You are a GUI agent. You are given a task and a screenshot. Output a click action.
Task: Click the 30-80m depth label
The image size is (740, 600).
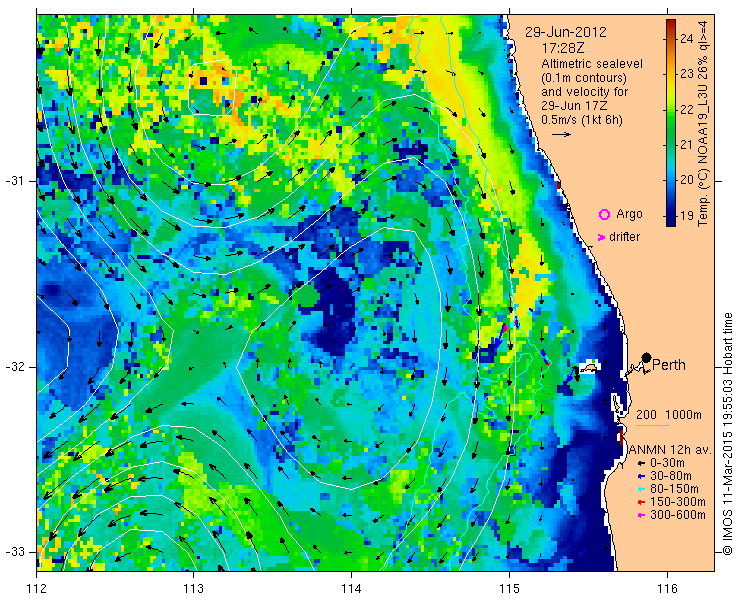671,476
